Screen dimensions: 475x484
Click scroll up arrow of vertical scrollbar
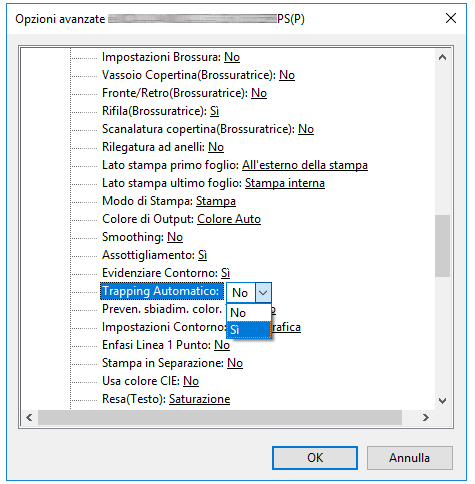pos(442,57)
